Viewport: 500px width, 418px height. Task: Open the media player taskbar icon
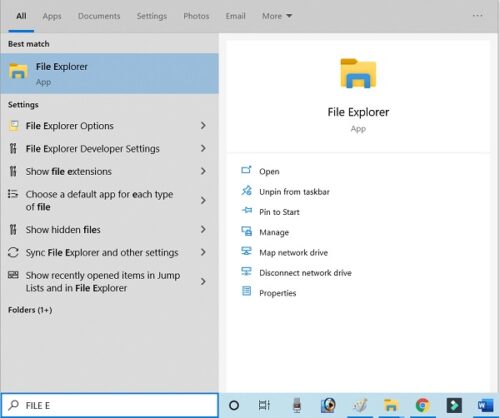point(328,405)
